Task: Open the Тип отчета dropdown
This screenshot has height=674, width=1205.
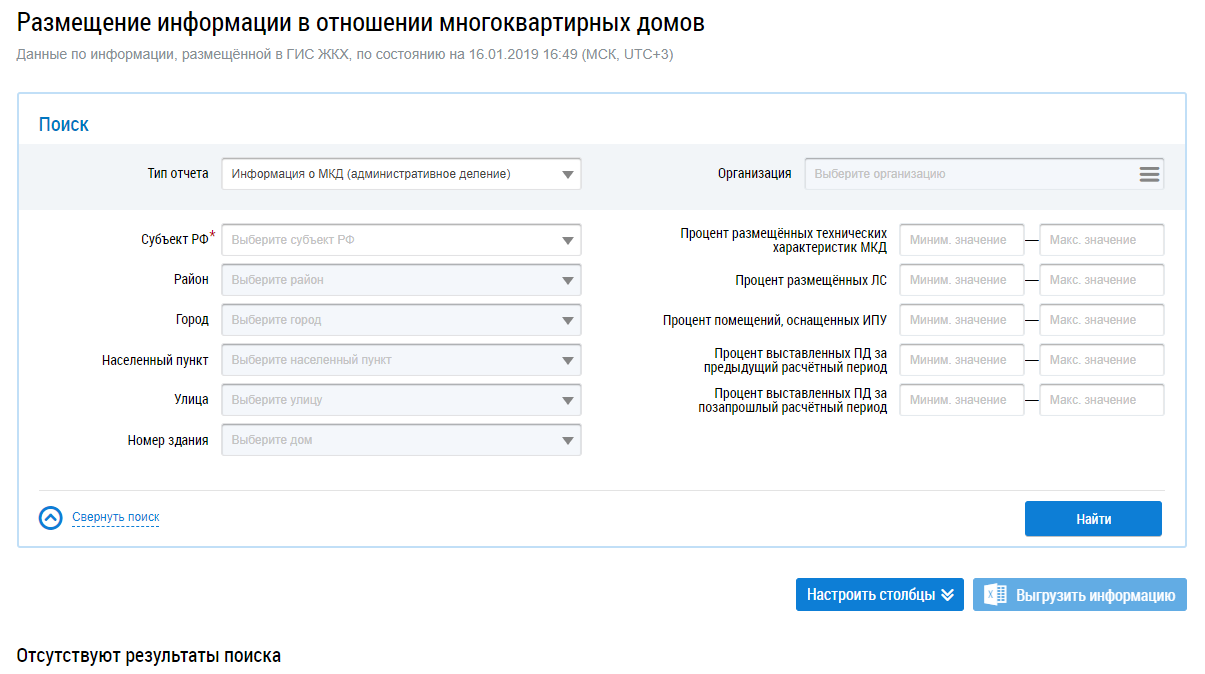Action: (401, 174)
